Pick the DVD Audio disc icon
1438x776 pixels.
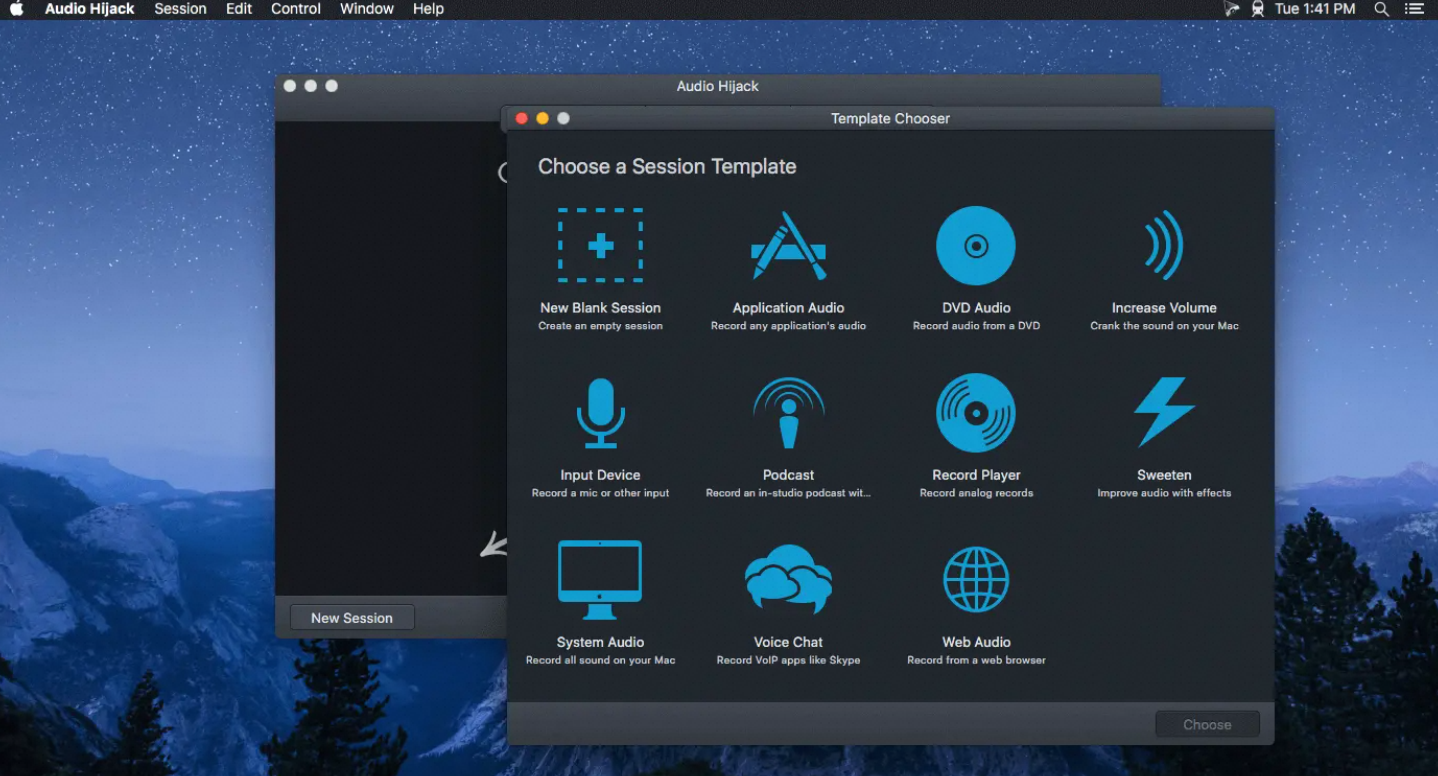[x=976, y=246]
